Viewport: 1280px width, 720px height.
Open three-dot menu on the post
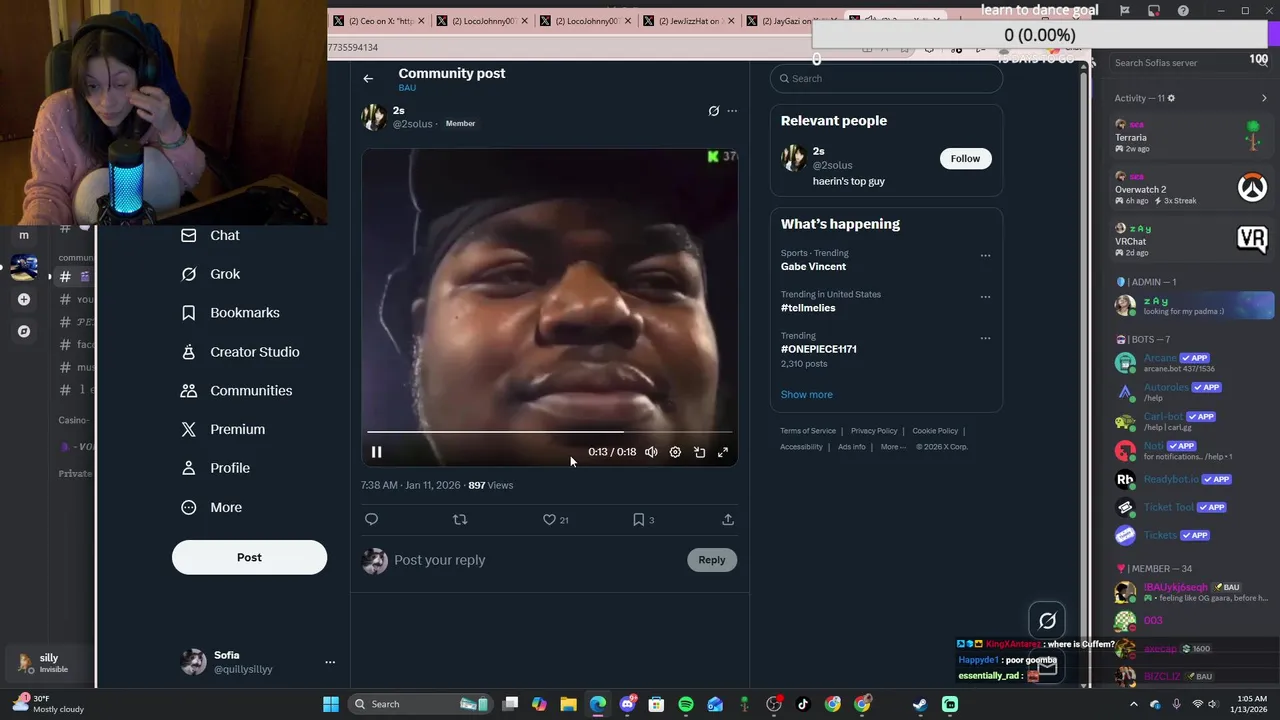tap(732, 111)
